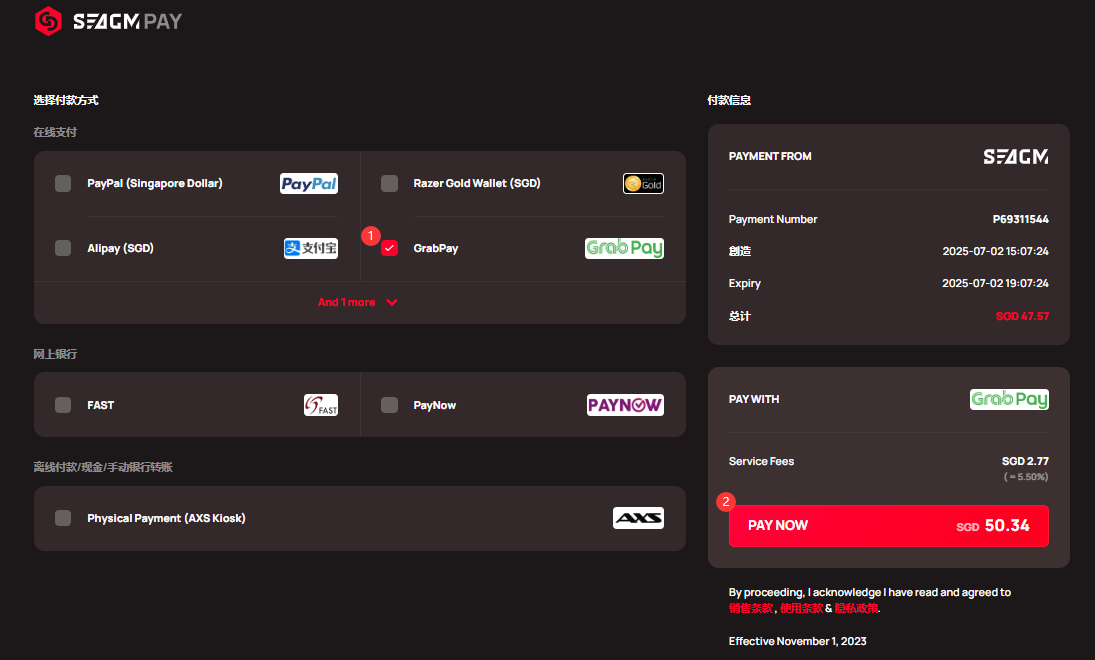Select the Alipay (SGD) checkbox
This screenshot has height=660, width=1095.
tap(63, 248)
